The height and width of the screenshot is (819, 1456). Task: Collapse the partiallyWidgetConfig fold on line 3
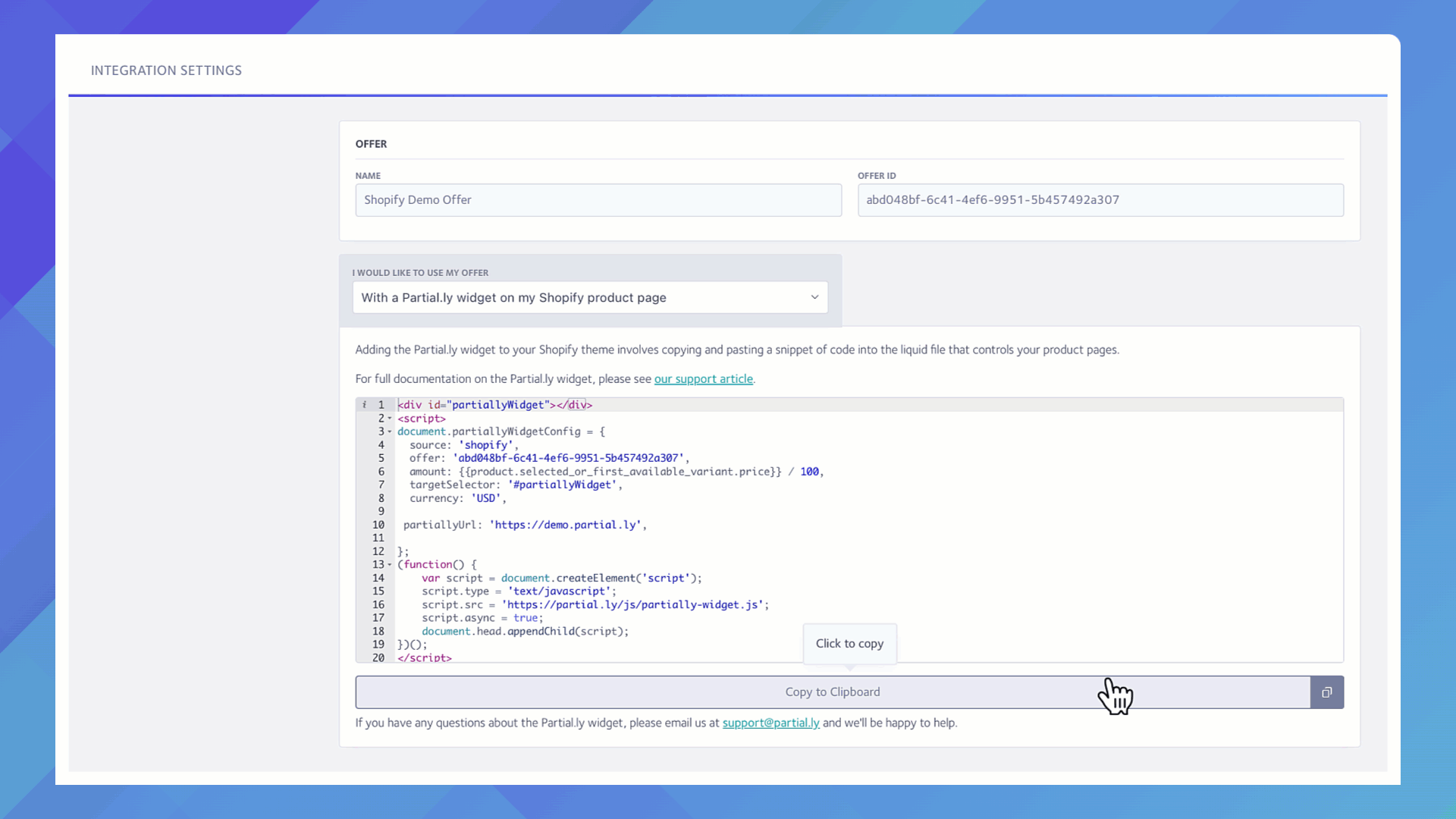388,431
